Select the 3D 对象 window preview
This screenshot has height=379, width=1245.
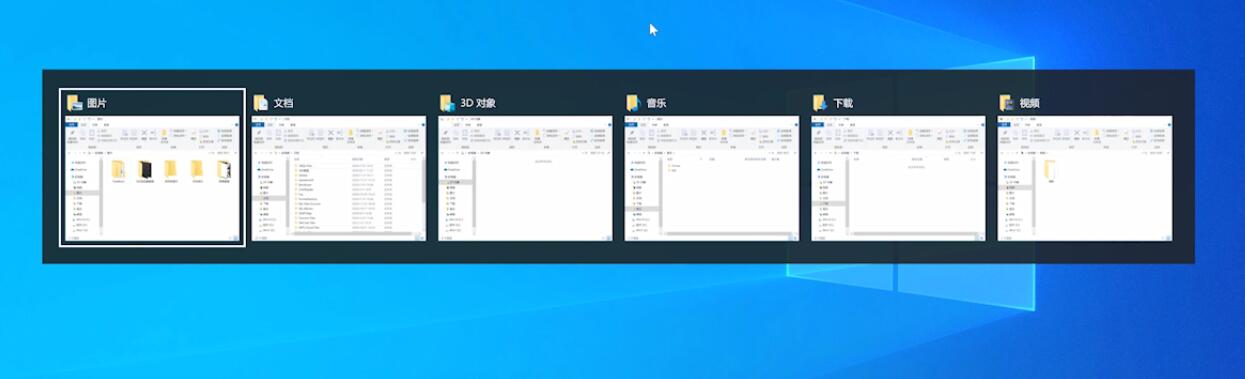coord(525,178)
